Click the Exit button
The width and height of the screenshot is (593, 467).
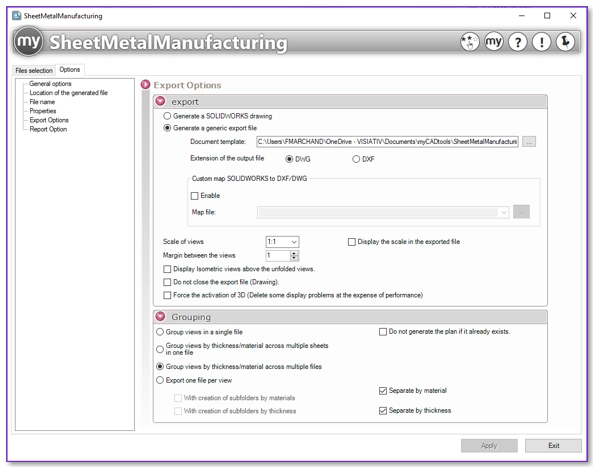[x=553, y=446]
